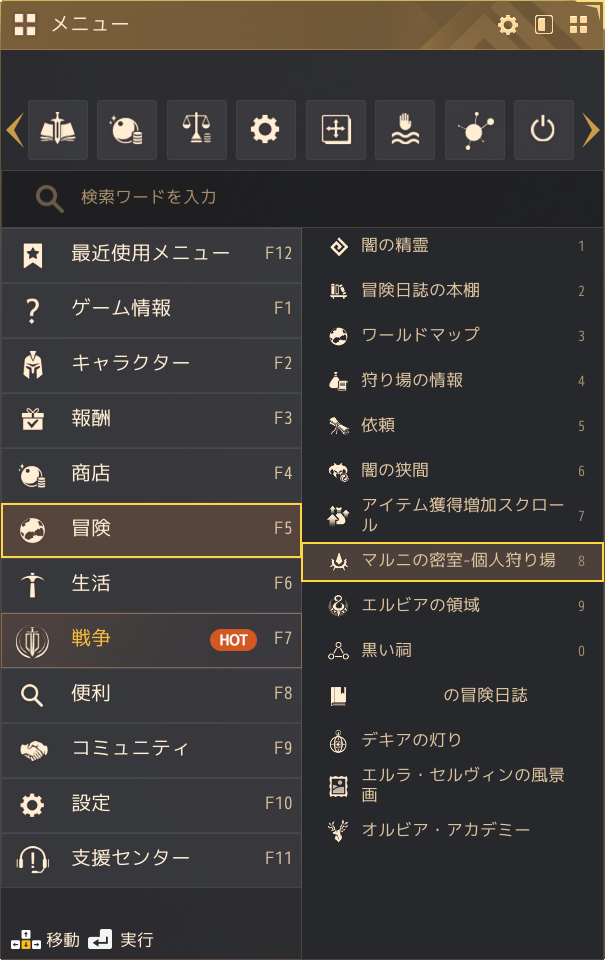
Task: Click the connected nodes shortcut icon
Action: (x=474, y=130)
